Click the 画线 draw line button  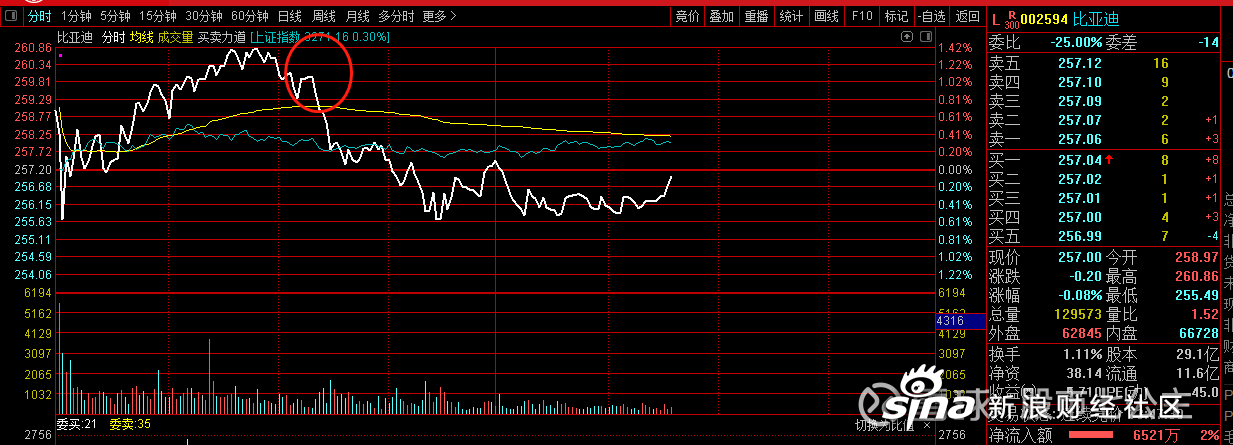pos(826,16)
